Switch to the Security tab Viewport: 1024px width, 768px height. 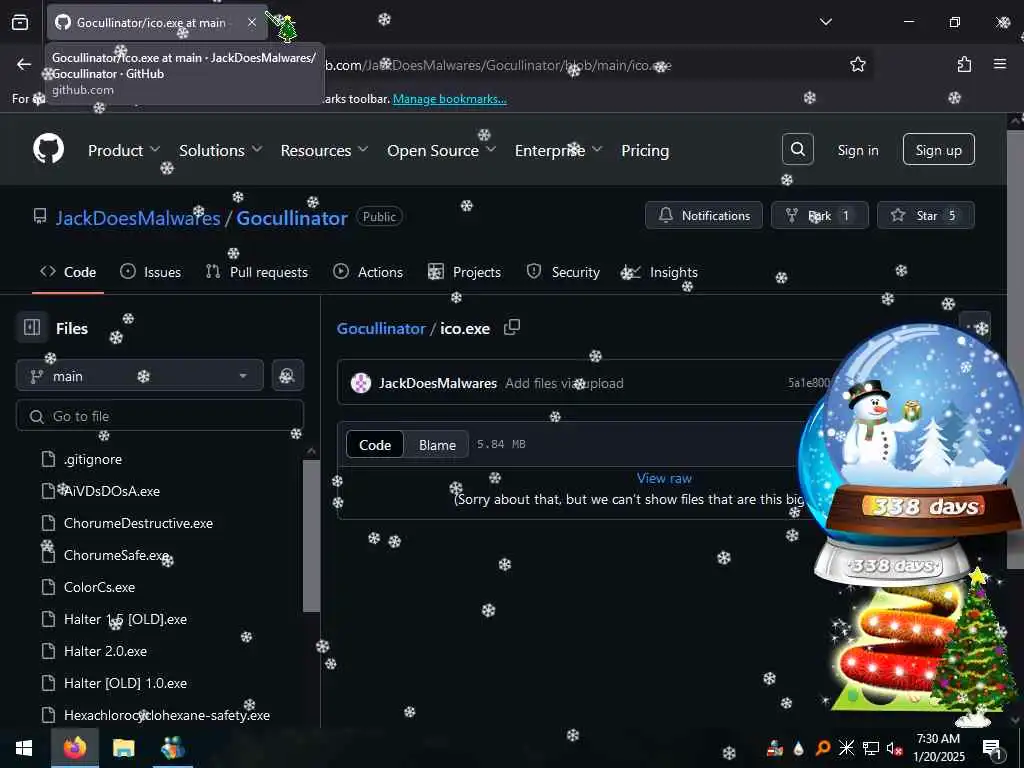[x=563, y=272]
